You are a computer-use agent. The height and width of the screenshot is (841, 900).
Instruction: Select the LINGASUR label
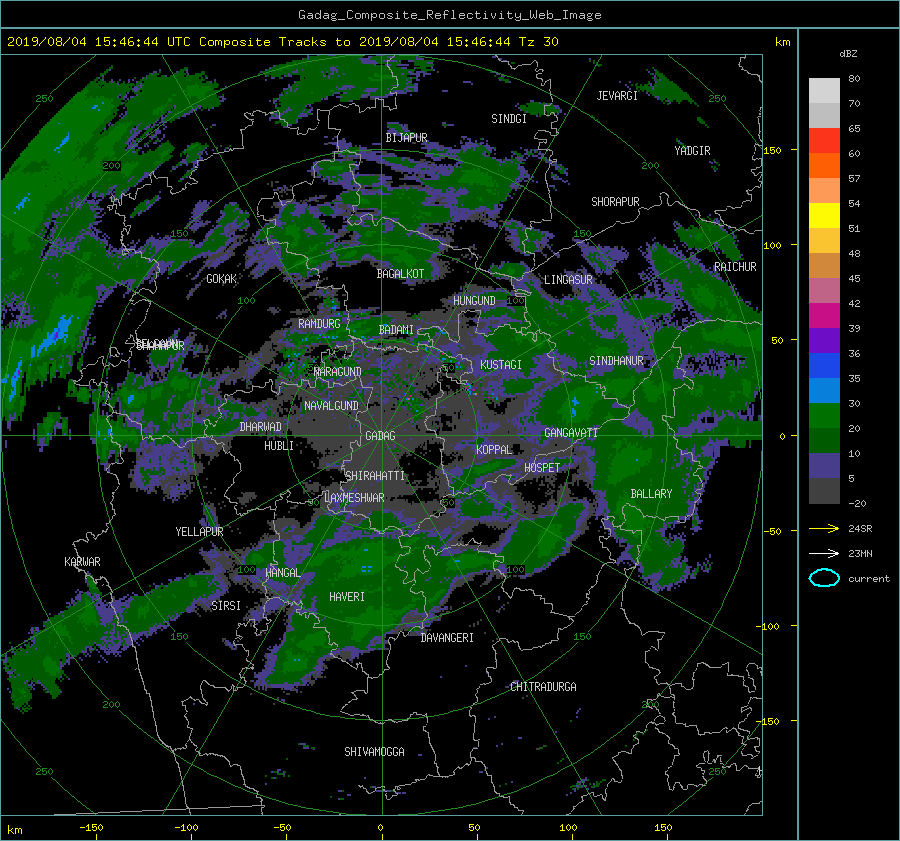(x=568, y=280)
